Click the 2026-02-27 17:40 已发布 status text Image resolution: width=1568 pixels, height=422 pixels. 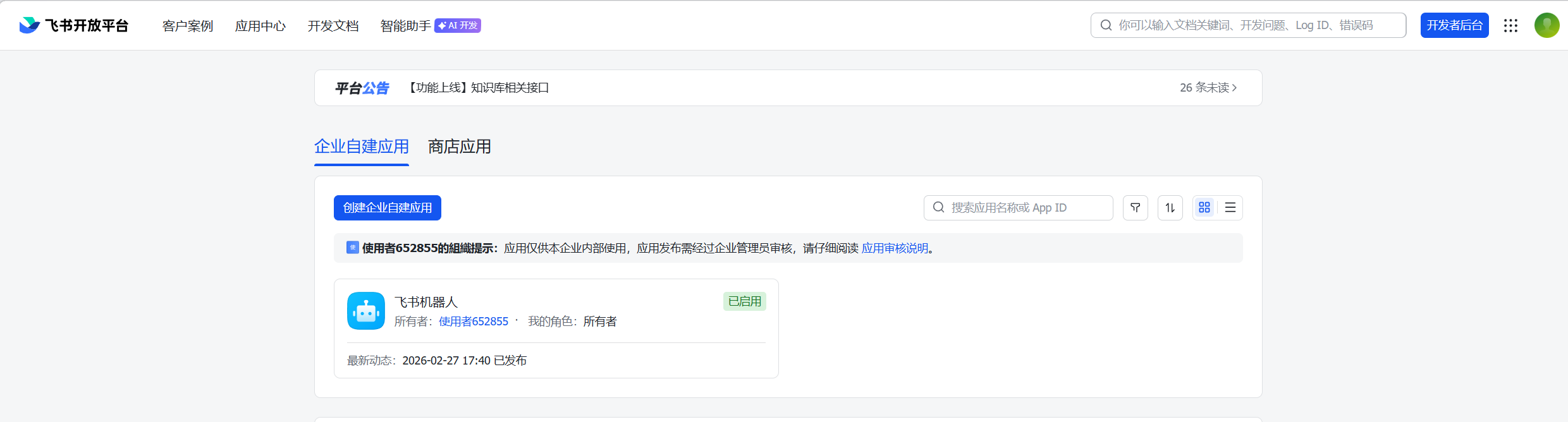[x=465, y=361]
